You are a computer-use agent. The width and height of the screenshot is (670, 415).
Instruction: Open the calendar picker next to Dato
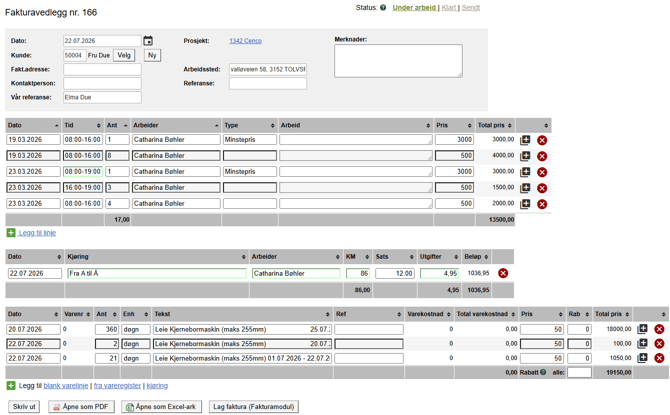point(148,41)
